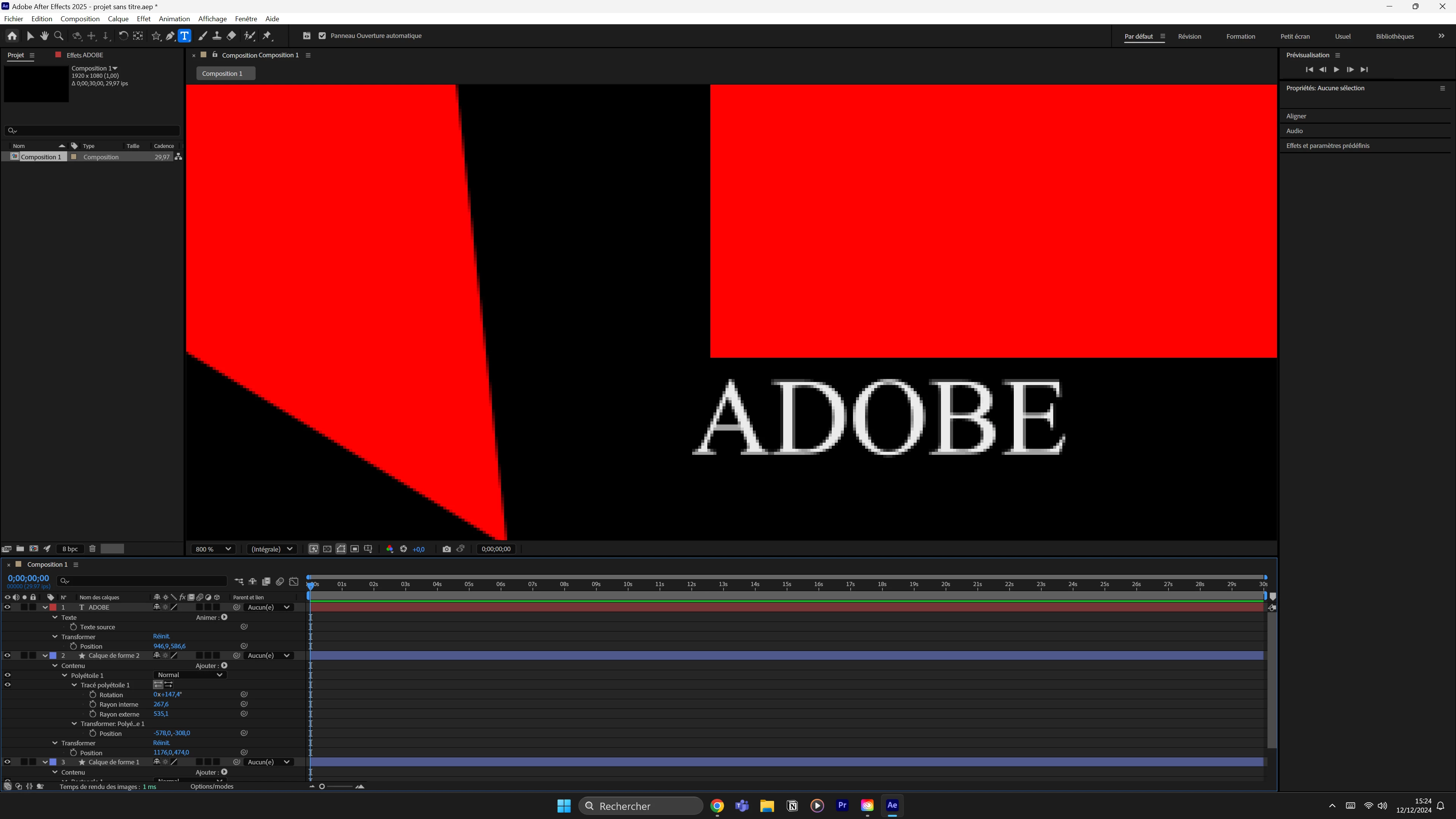
Task: Select the Clone Stamp tool
Action: [217, 36]
